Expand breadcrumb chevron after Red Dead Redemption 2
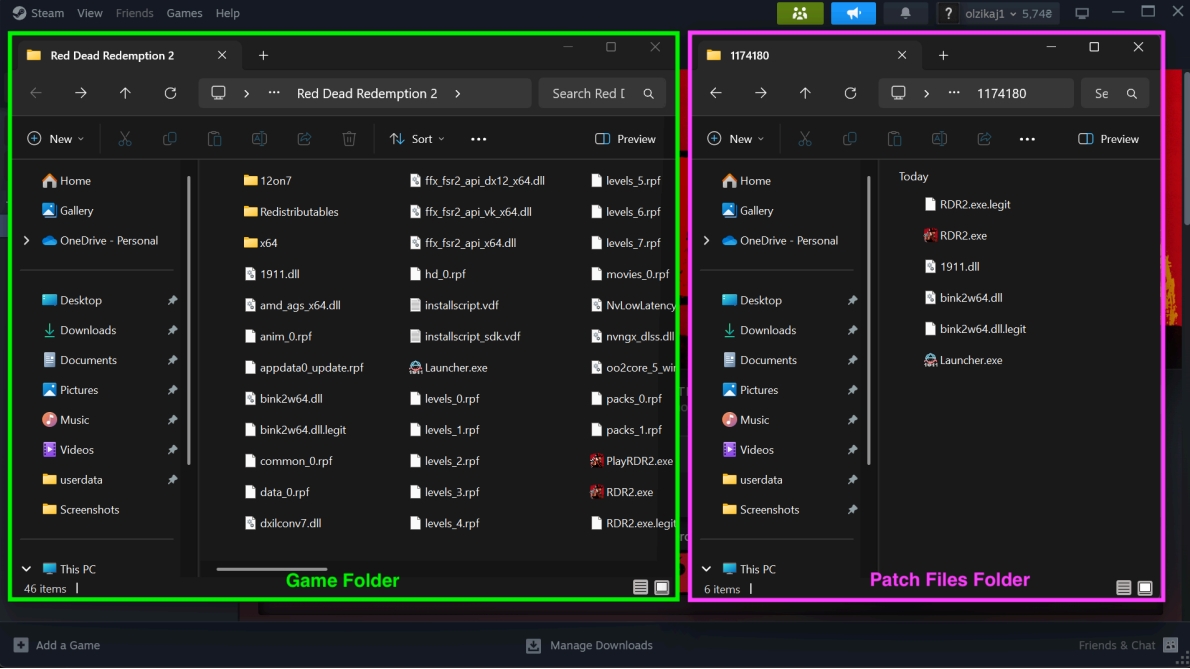The image size is (1190, 669). (458, 93)
